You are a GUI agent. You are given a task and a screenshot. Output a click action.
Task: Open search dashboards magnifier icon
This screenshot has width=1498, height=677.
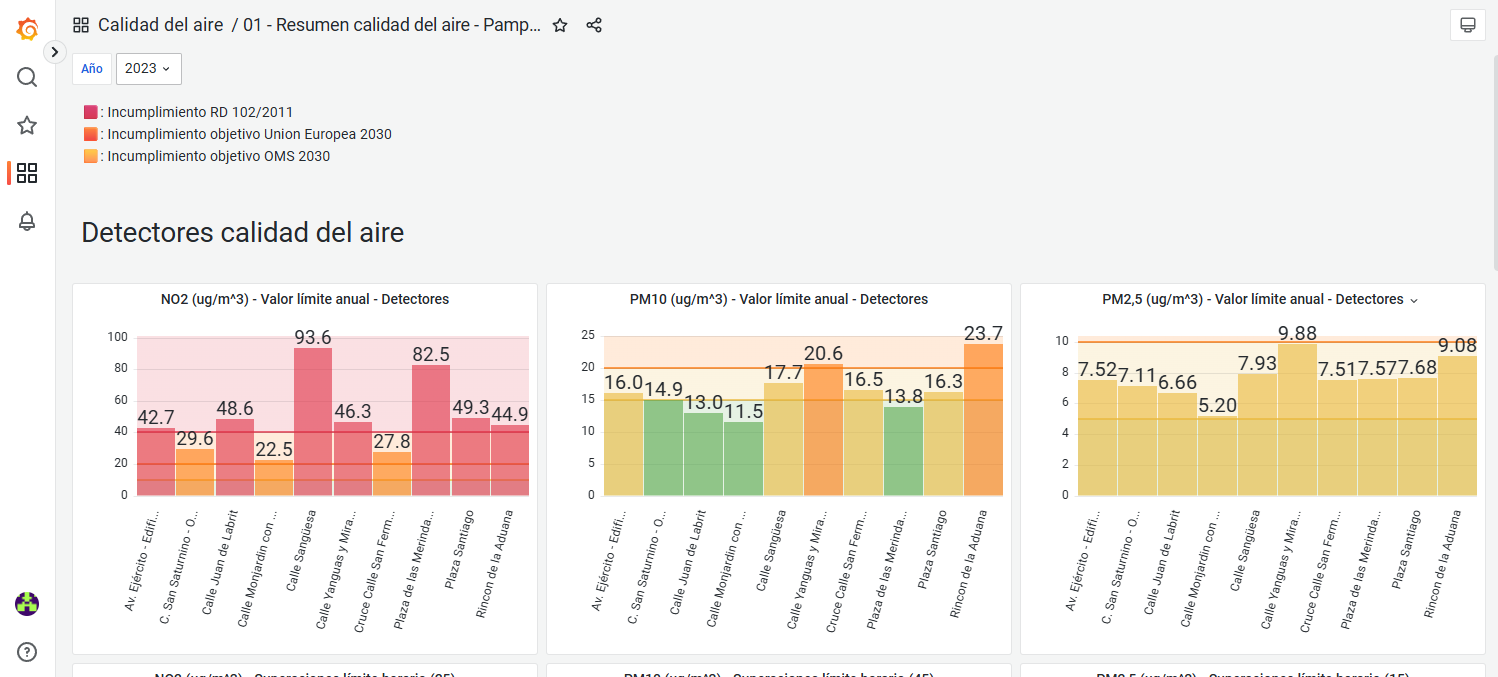click(27, 78)
